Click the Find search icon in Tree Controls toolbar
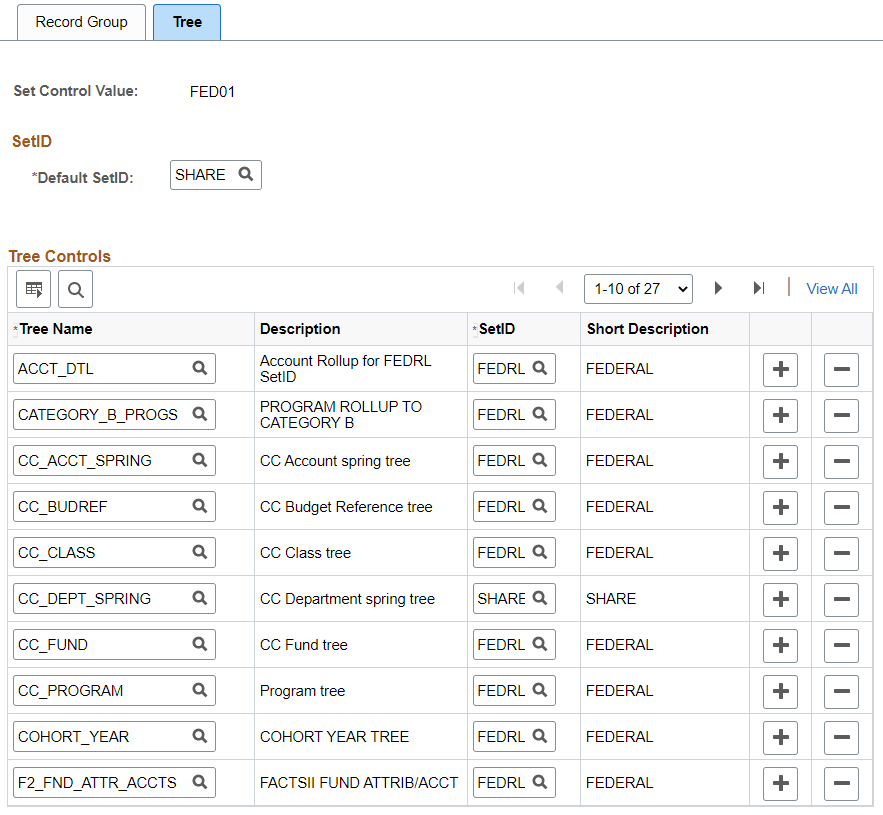 point(75,289)
